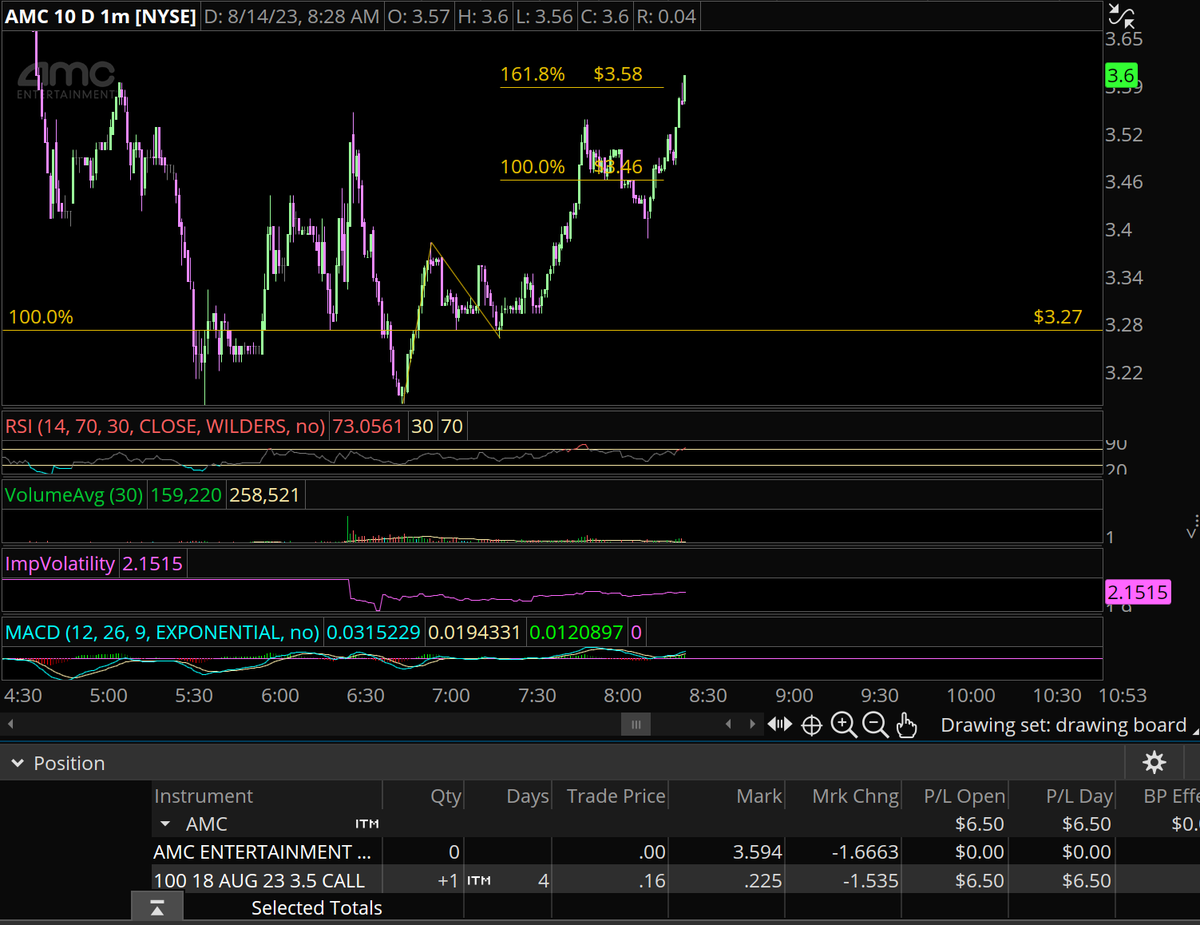Click the MACD value 0.0315229

373,632
